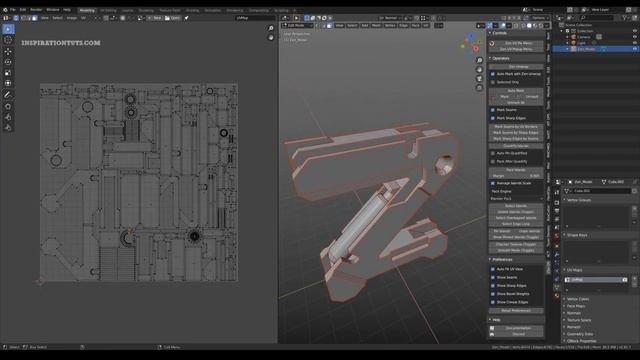The height and width of the screenshot is (360, 640).
Task: Toggle the Mark Seams checkbox
Action: coord(493,110)
